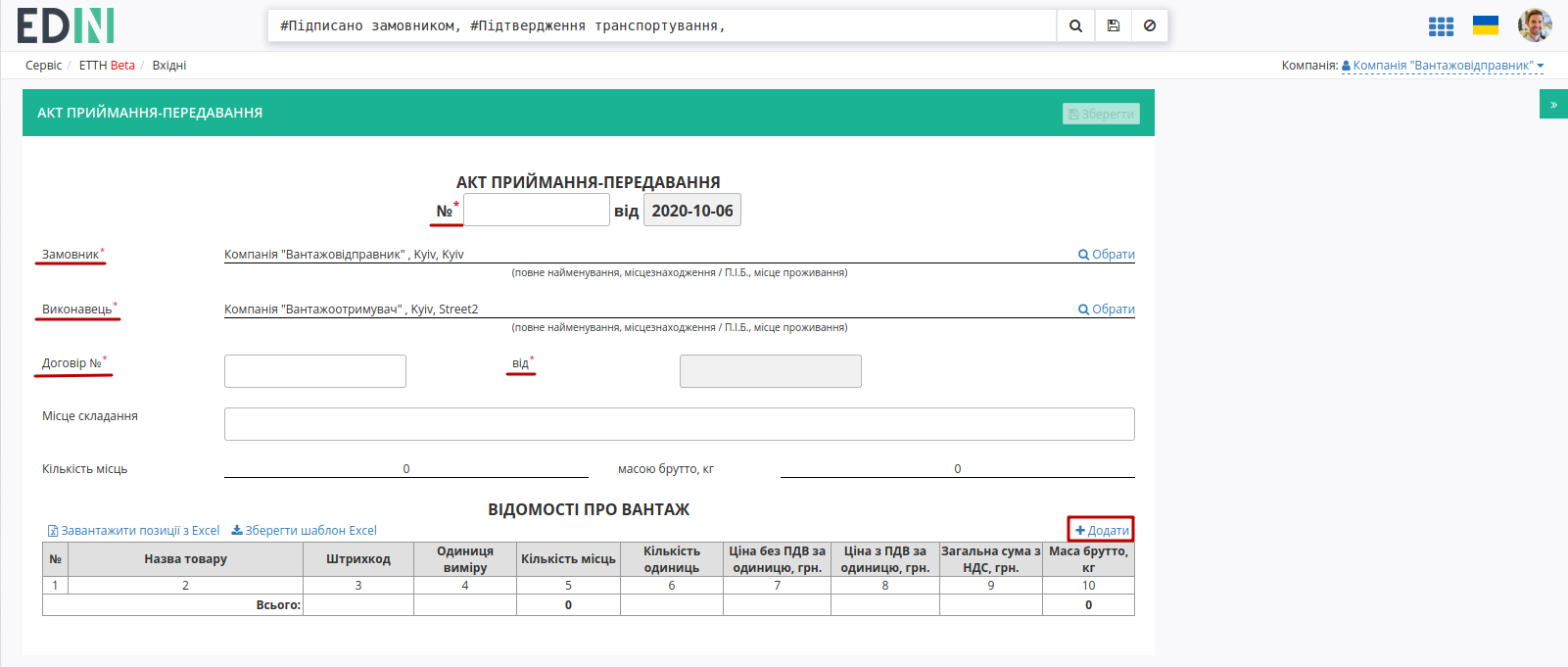
Task: Click Замовник company name text
Action: pyautogui.click(x=344, y=254)
